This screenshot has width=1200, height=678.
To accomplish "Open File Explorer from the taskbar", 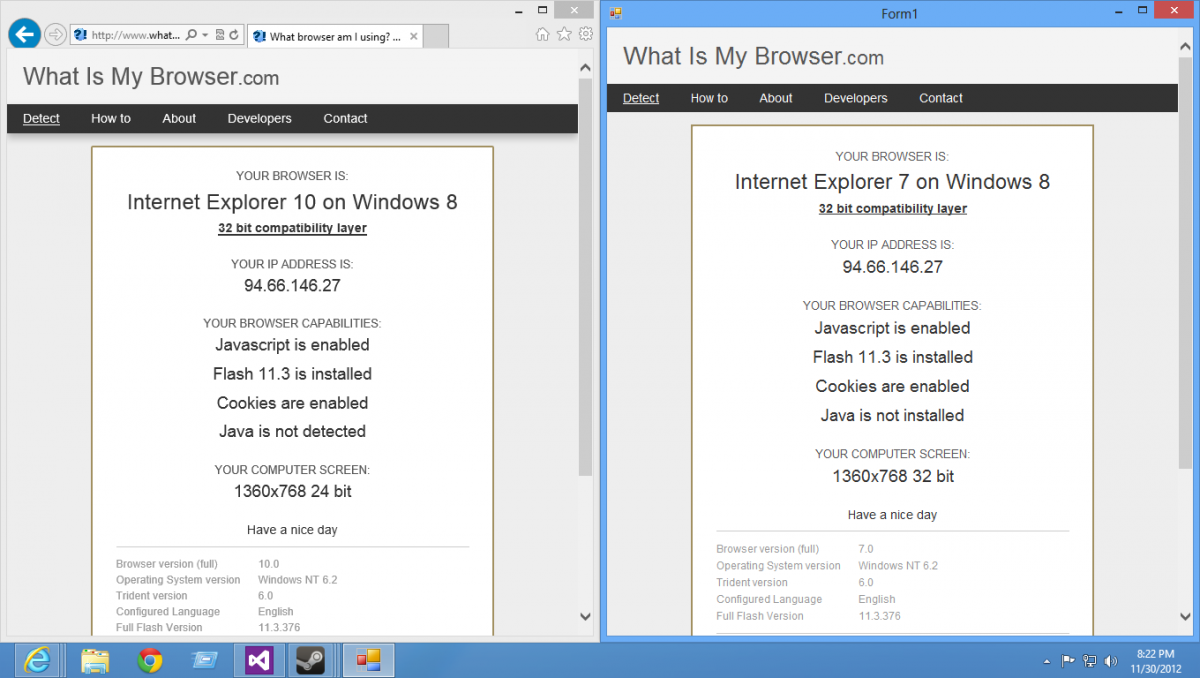I will point(95,660).
